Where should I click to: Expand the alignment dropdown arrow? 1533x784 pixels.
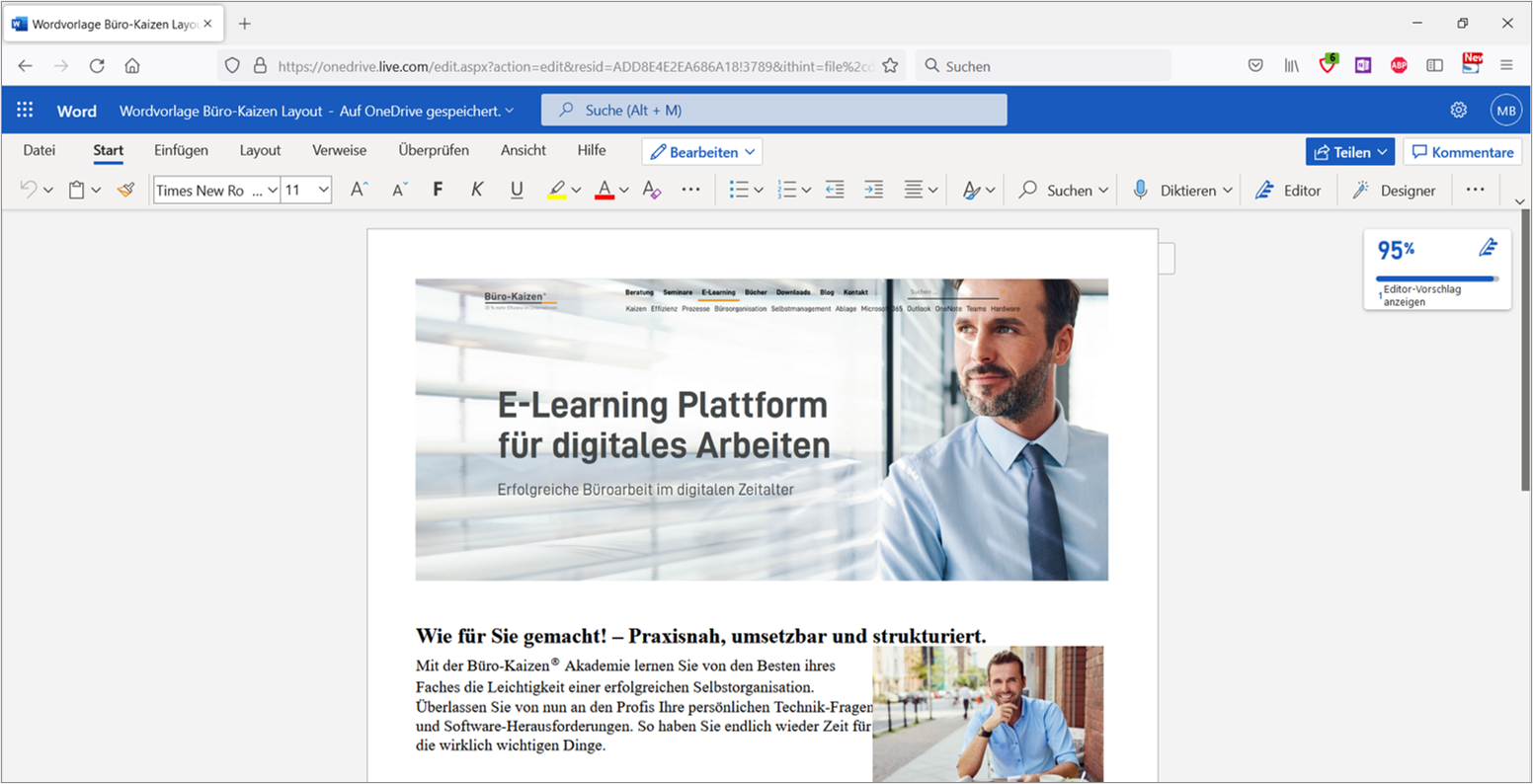click(x=932, y=191)
